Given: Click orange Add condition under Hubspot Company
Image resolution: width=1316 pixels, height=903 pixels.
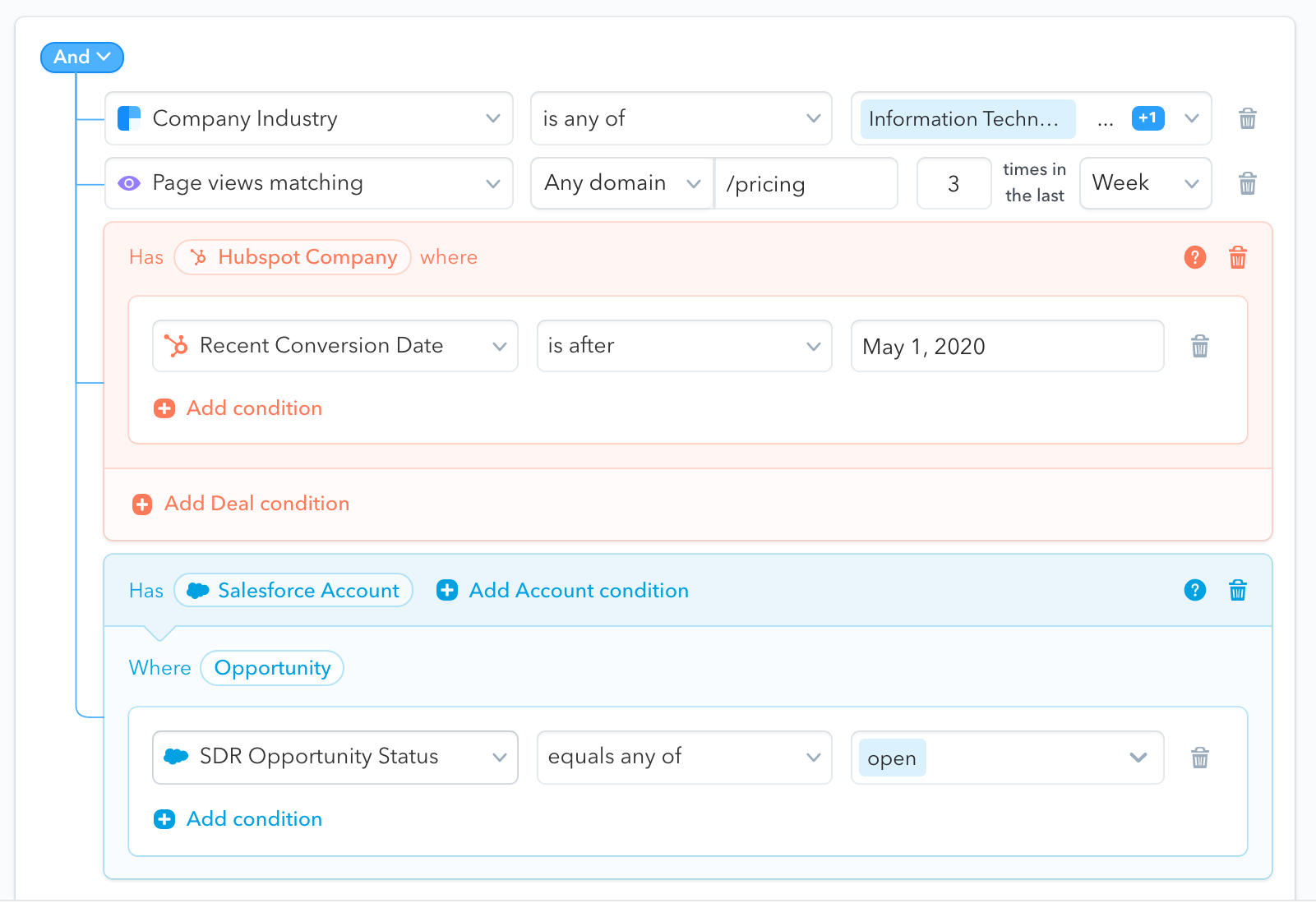Looking at the screenshot, I should click(238, 408).
